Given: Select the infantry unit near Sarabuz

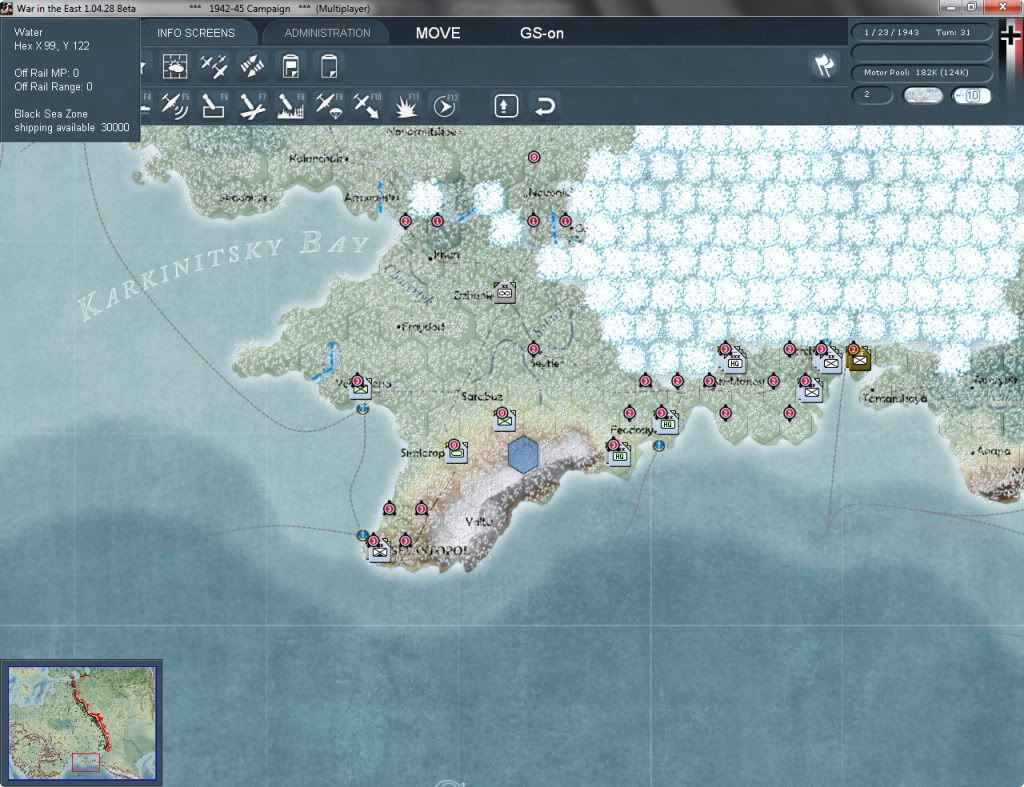Looking at the screenshot, I should point(505,420).
